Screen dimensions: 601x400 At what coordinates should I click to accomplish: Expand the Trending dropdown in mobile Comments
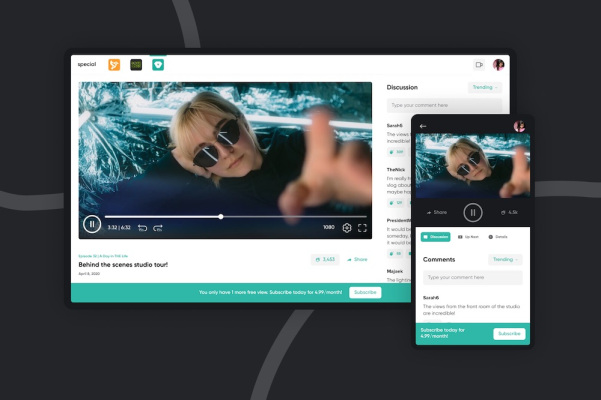point(505,259)
